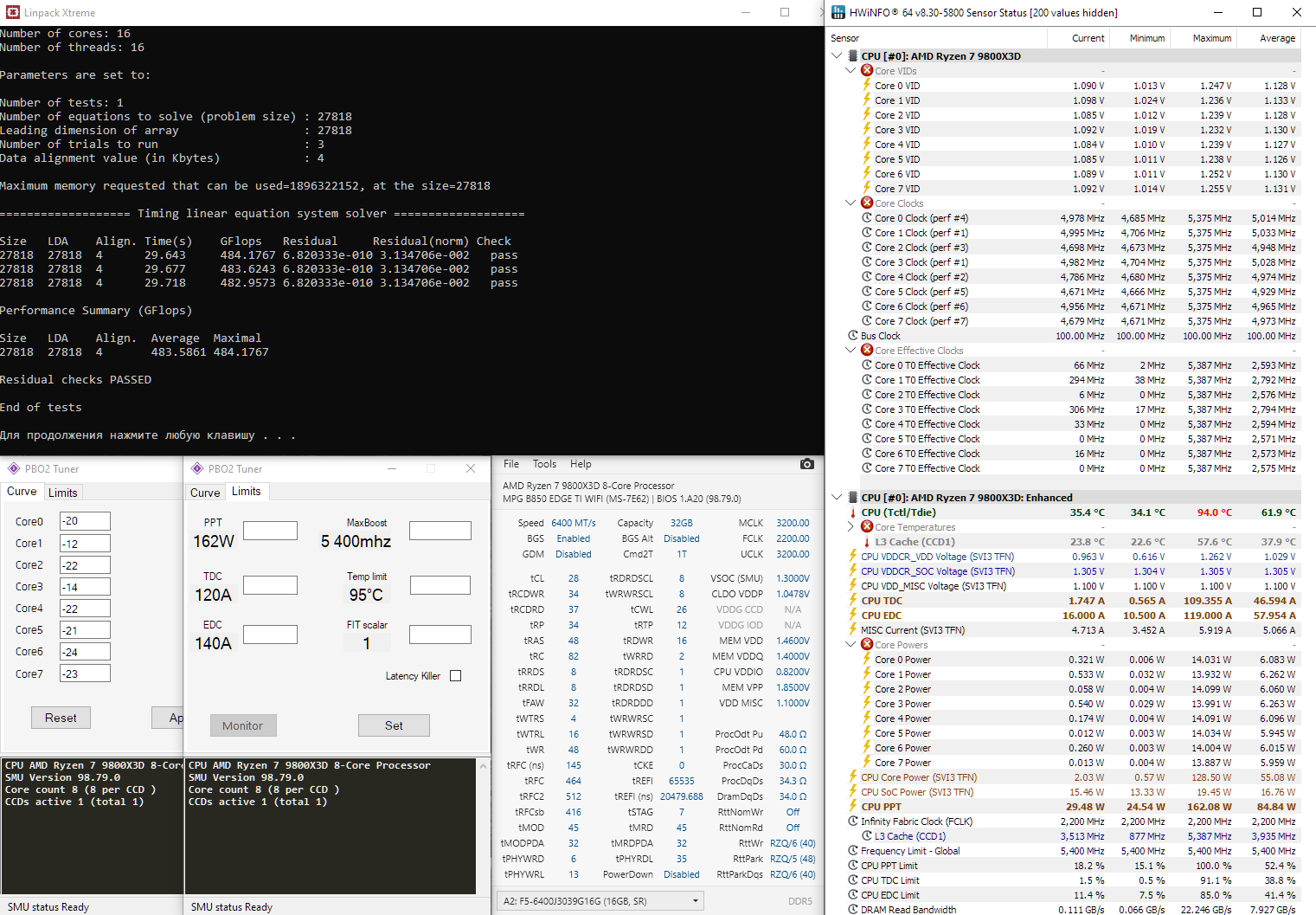
Task: Click the lightning icon beside CPU TDC
Action: click(x=853, y=600)
